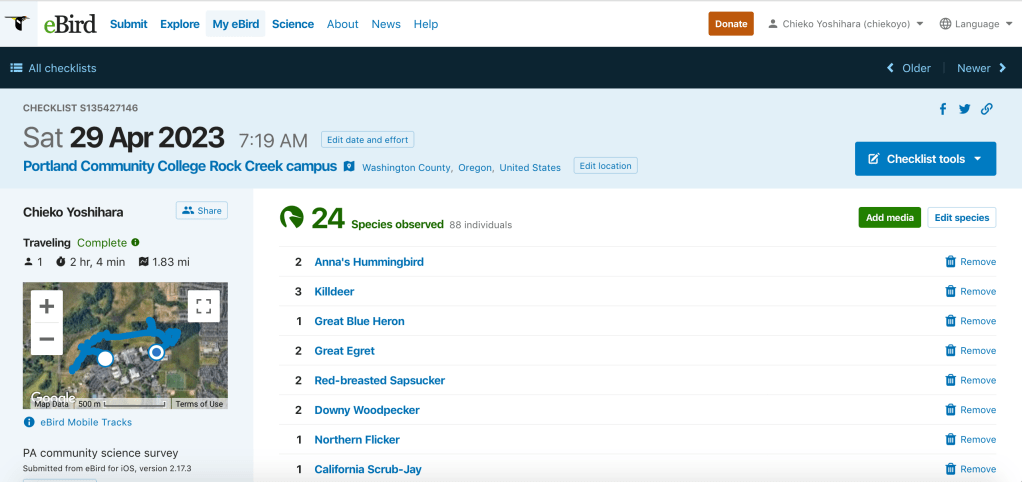Click Add media button
This screenshot has width=1022, height=482.
tap(889, 218)
